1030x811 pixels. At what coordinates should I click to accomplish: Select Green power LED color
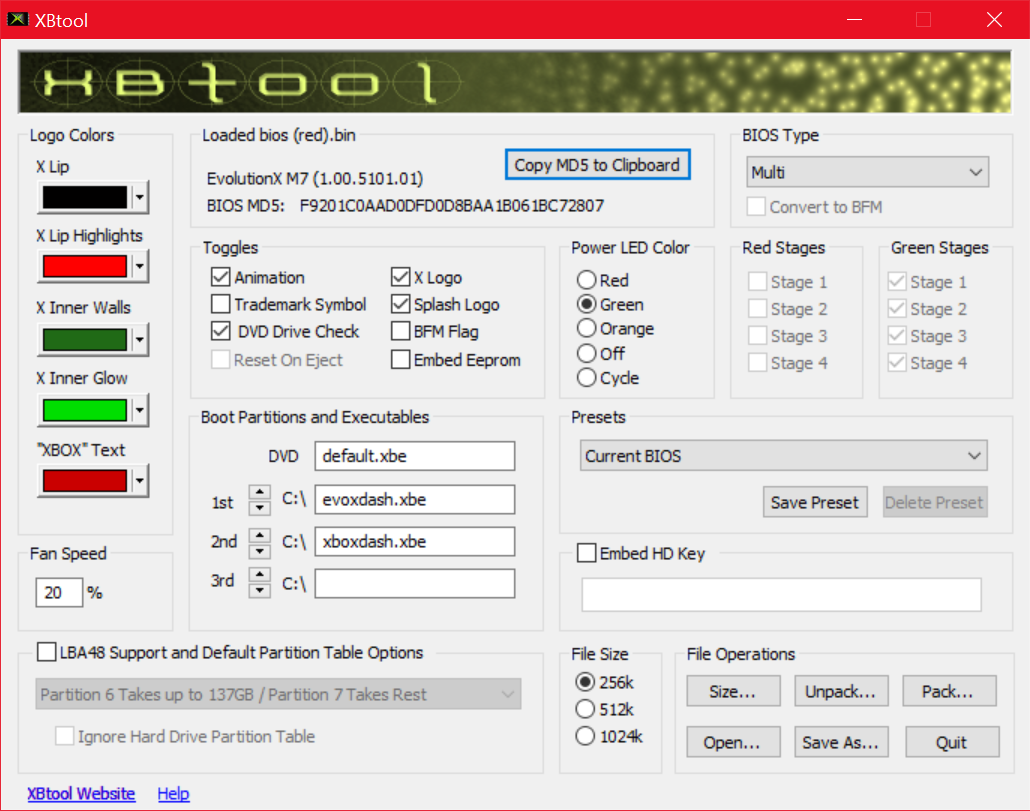coord(586,304)
